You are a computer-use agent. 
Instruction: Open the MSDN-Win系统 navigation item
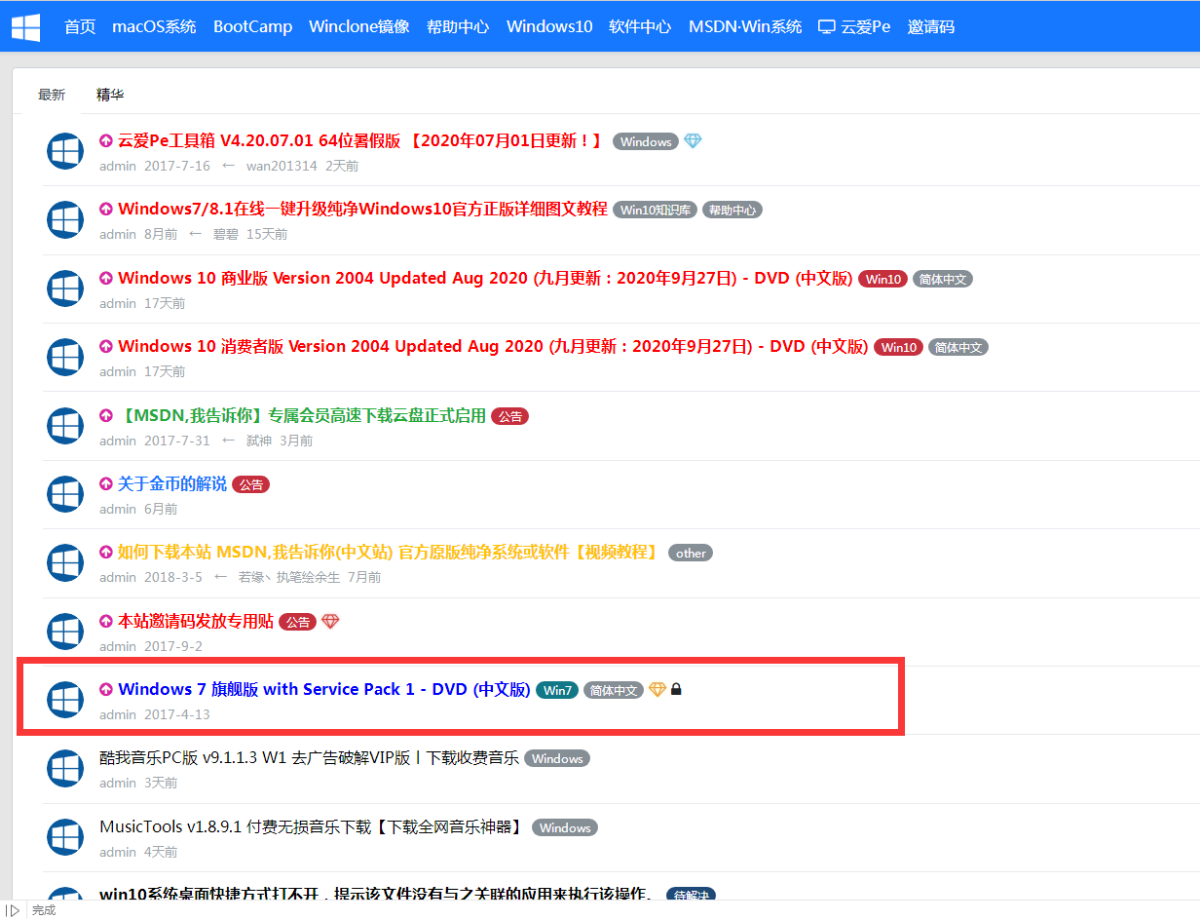click(x=745, y=27)
